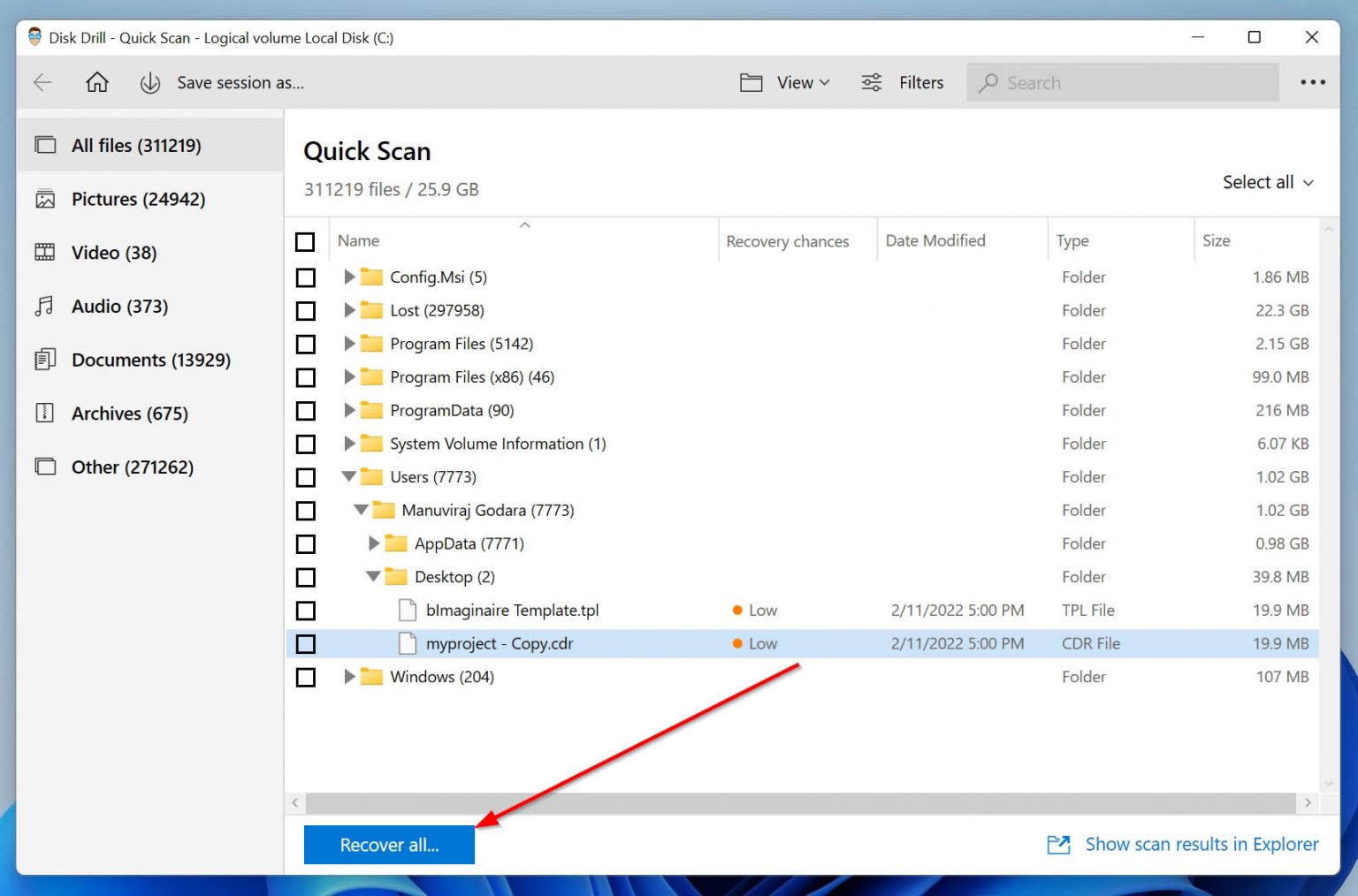Select the Archives category
Image resolution: width=1358 pixels, height=896 pixels.
click(129, 413)
